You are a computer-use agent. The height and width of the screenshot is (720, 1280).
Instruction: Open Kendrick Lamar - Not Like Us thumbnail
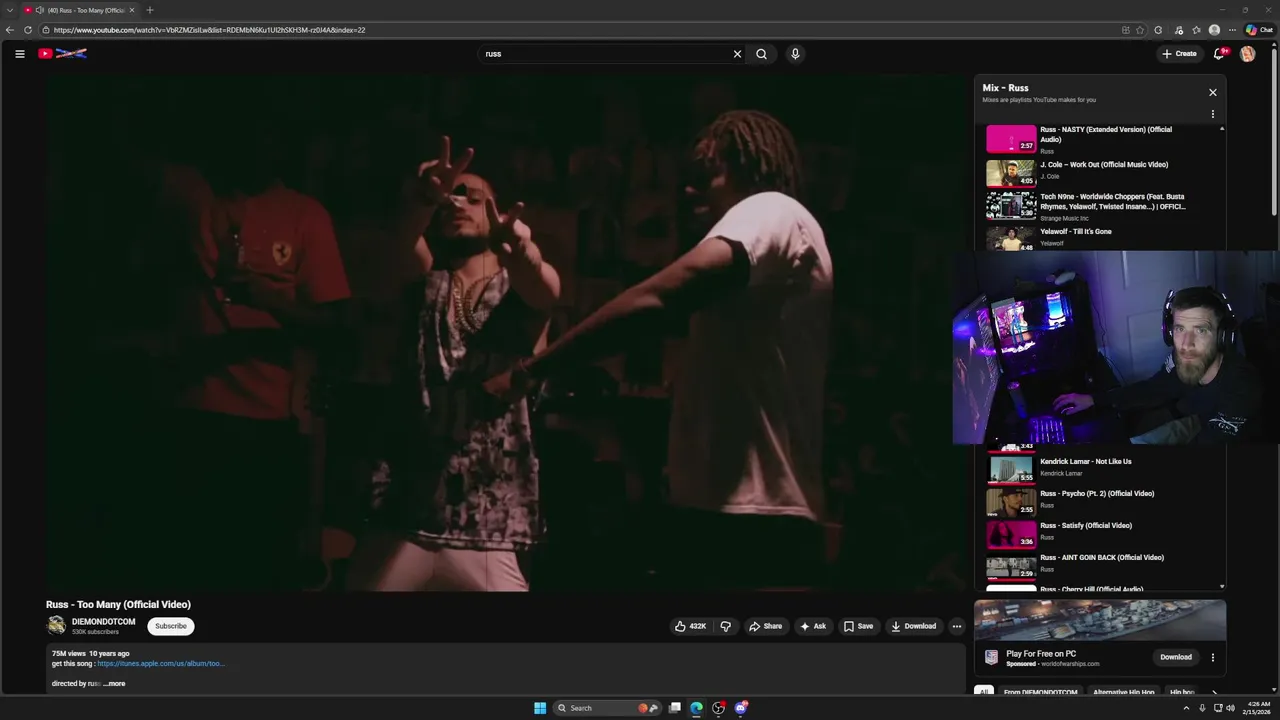[1011, 469]
